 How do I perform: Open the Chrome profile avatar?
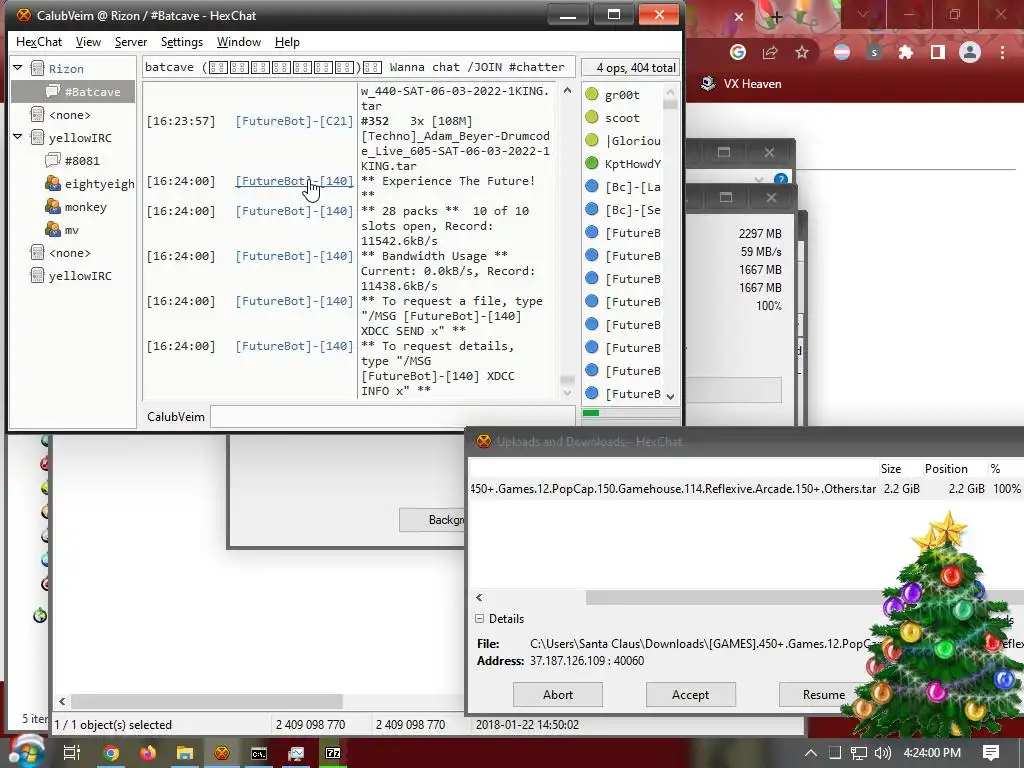click(x=970, y=52)
